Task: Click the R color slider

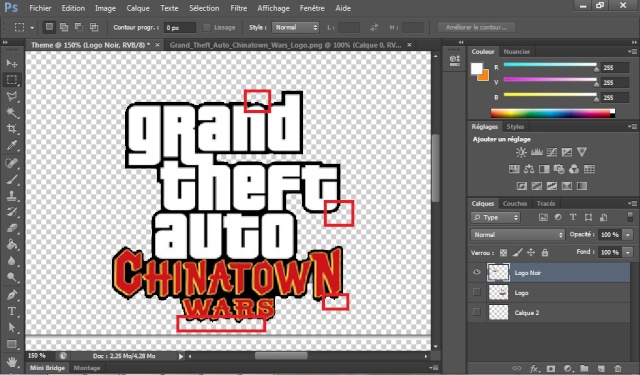Action: point(550,65)
